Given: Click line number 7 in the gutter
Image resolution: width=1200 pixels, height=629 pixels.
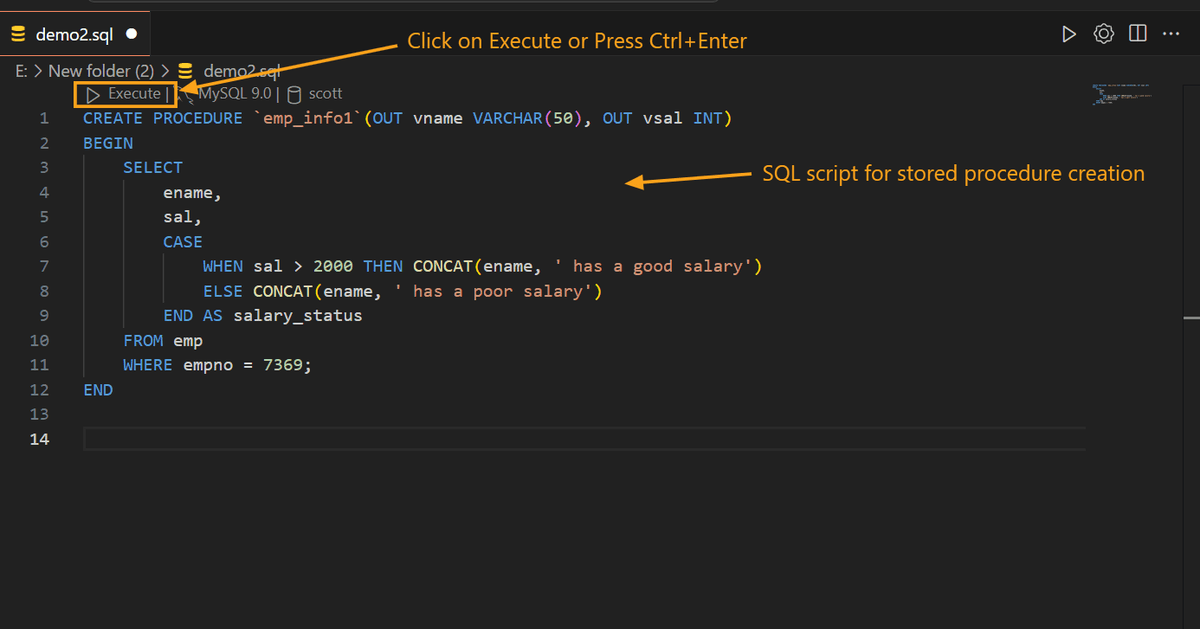Looking at the screenshot, I should click(43, 266).
